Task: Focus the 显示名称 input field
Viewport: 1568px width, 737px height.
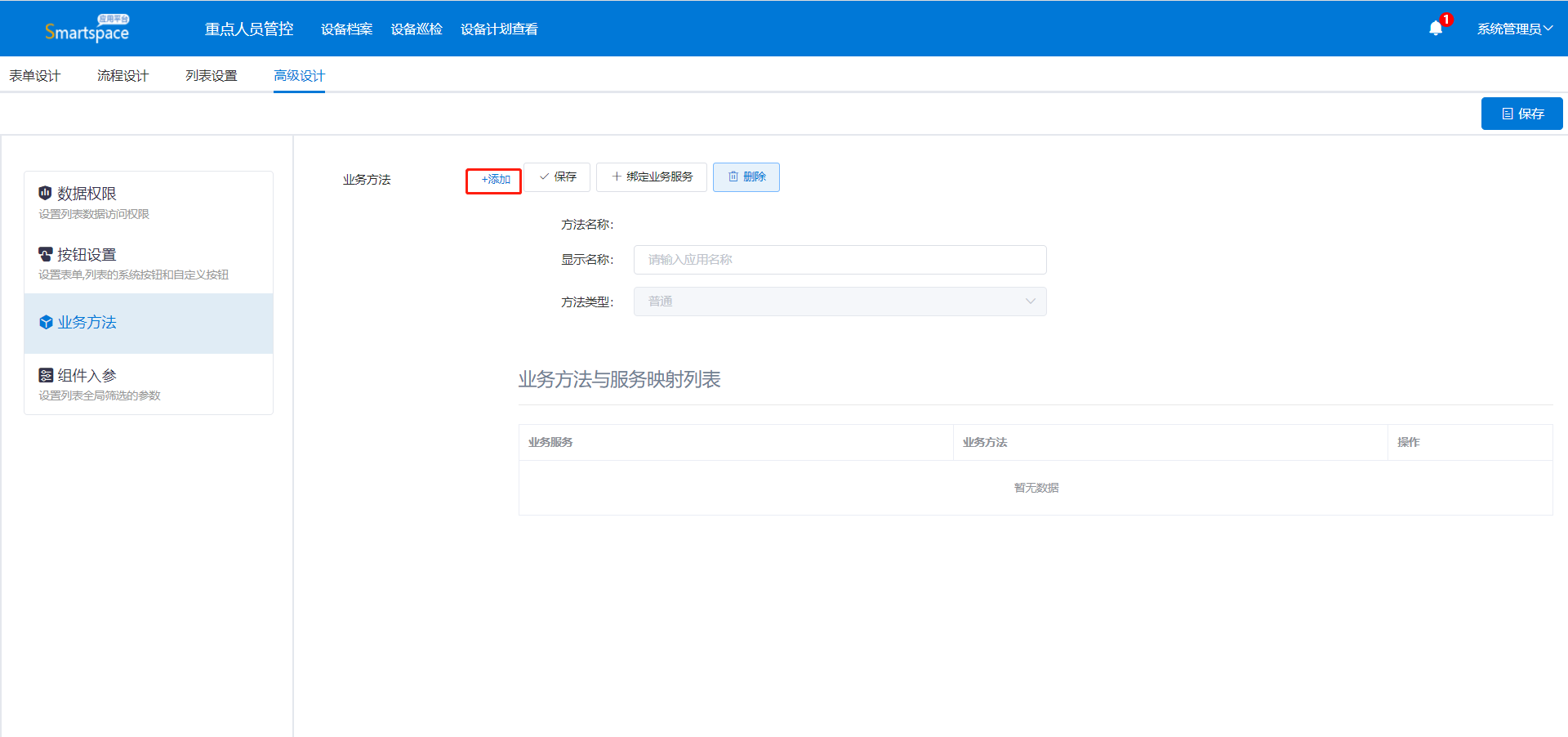Action: (x=840, y=260)
